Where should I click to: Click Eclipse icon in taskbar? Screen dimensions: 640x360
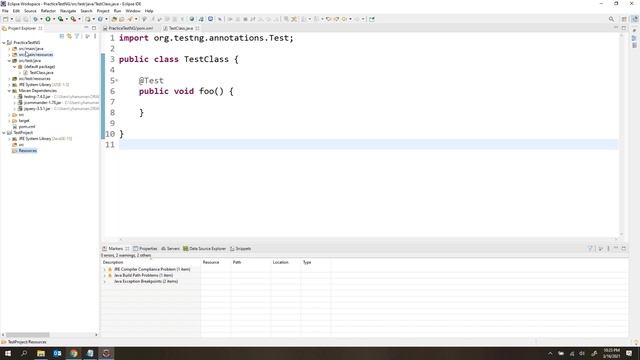106,353
